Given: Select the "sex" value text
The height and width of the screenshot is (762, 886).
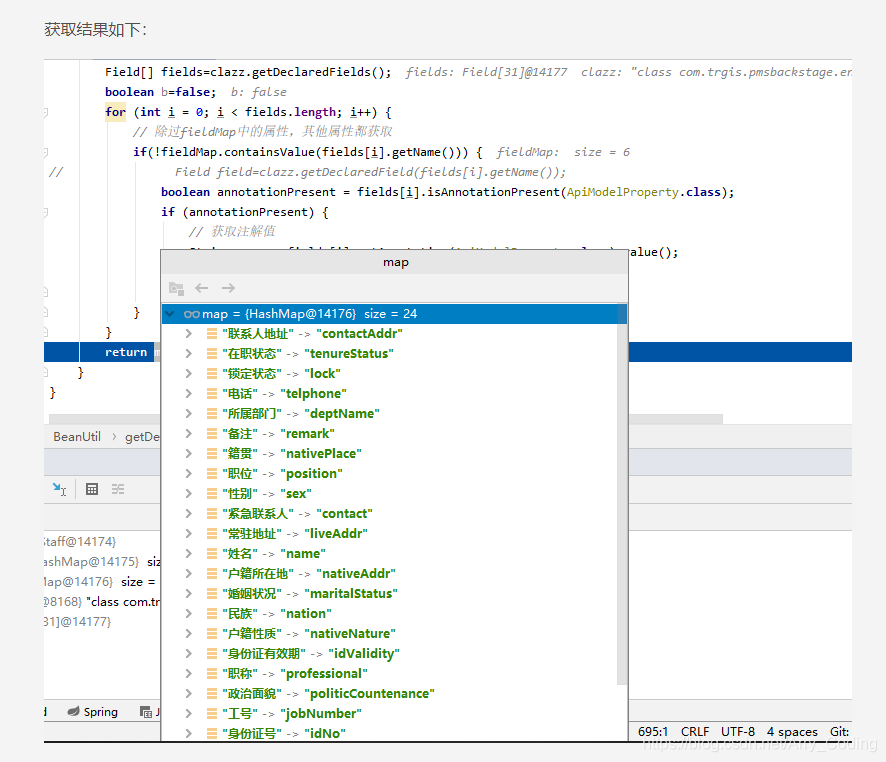Looking at the screenshot, I should 296,494.
